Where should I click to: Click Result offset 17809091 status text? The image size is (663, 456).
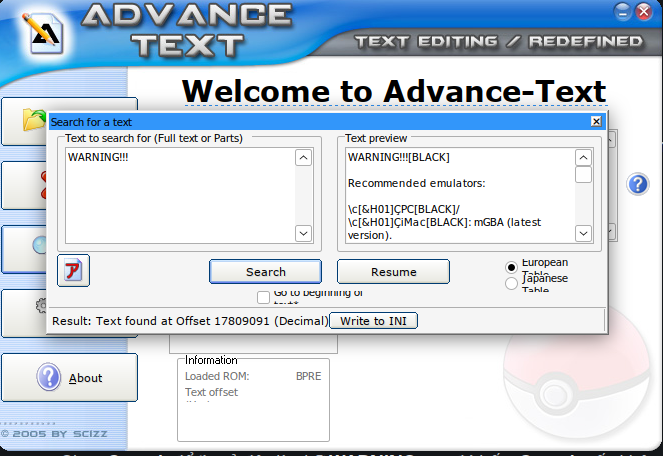pyautogui.click(x=190, y=321)
